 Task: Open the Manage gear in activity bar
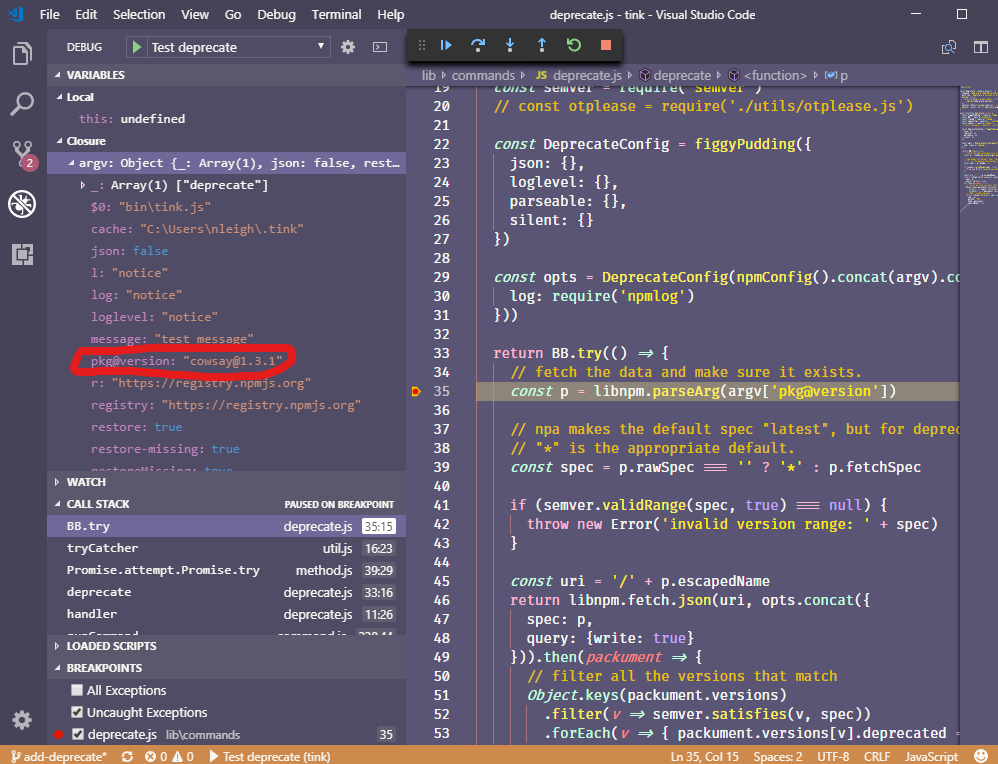pos(22,719)
